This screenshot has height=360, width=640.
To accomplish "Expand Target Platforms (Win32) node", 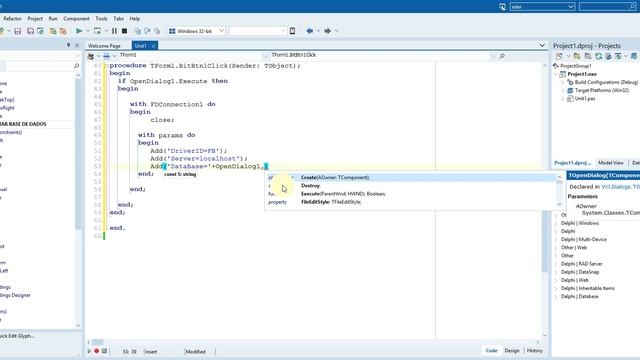I will [562, 90].
